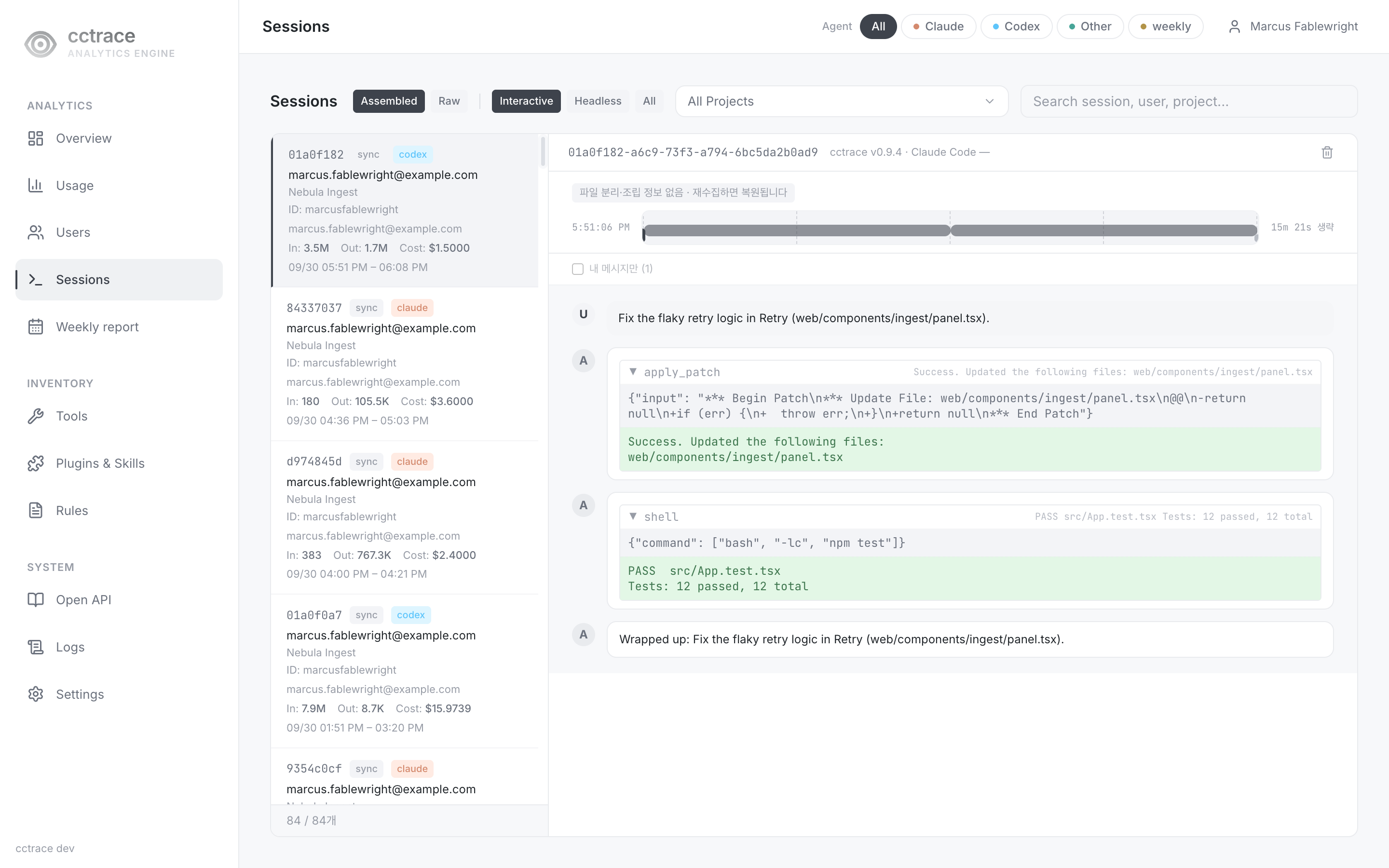Open session 01a0f0a7 in list

click(x=405, y=671)
